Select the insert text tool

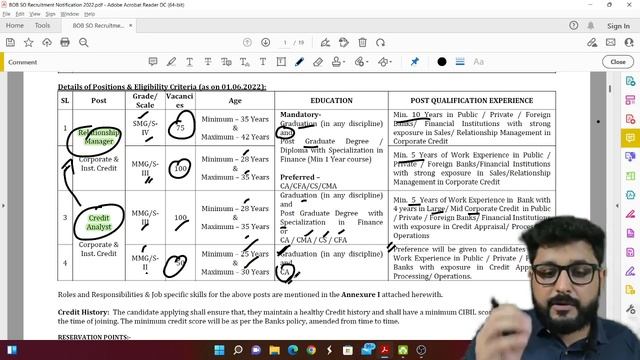(244, 62)
